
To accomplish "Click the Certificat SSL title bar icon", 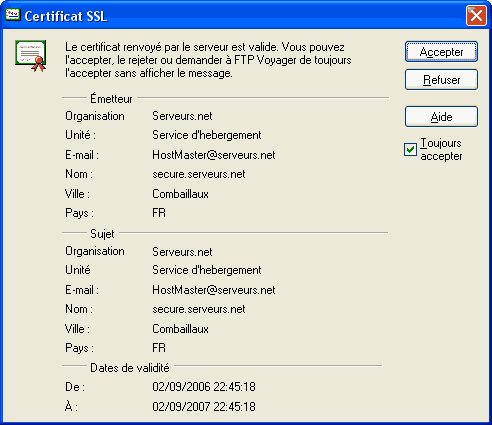I will (x=13, y=15).
